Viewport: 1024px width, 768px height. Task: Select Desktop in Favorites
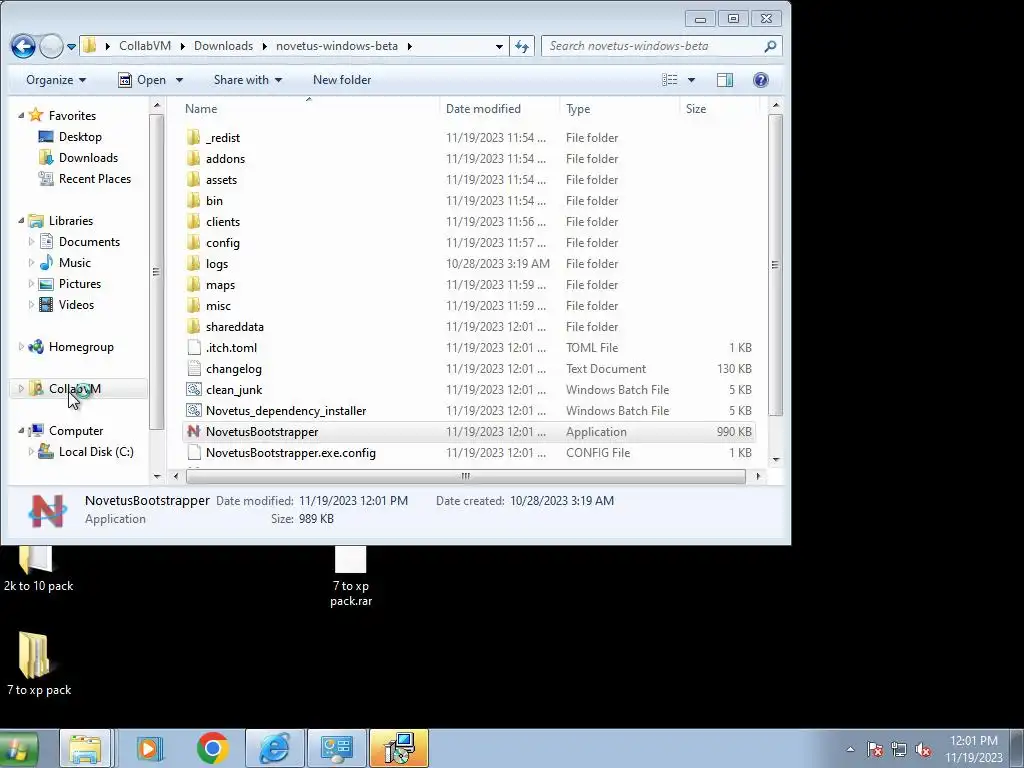click(x=80, y=136)
